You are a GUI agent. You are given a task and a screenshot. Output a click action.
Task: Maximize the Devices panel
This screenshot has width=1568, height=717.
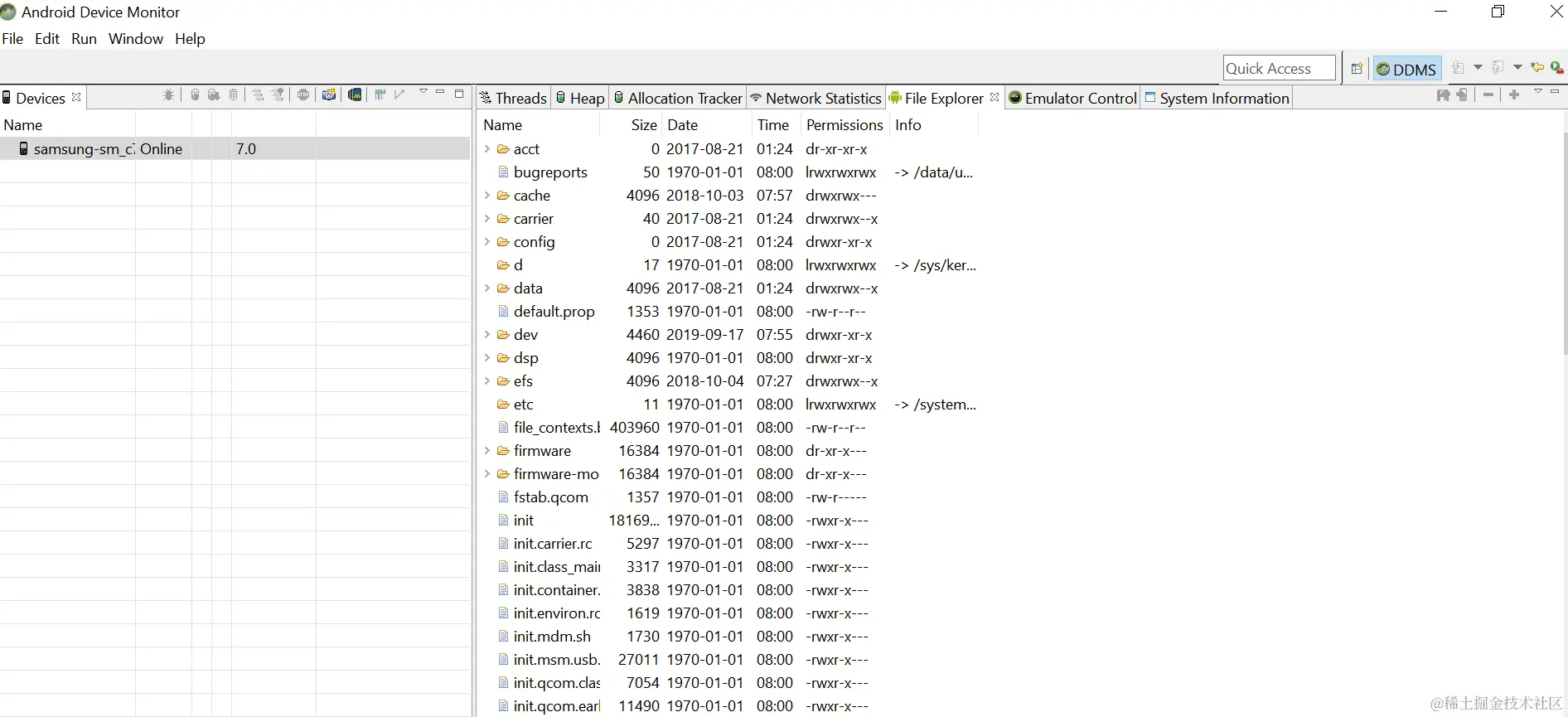tap(459, 93)
